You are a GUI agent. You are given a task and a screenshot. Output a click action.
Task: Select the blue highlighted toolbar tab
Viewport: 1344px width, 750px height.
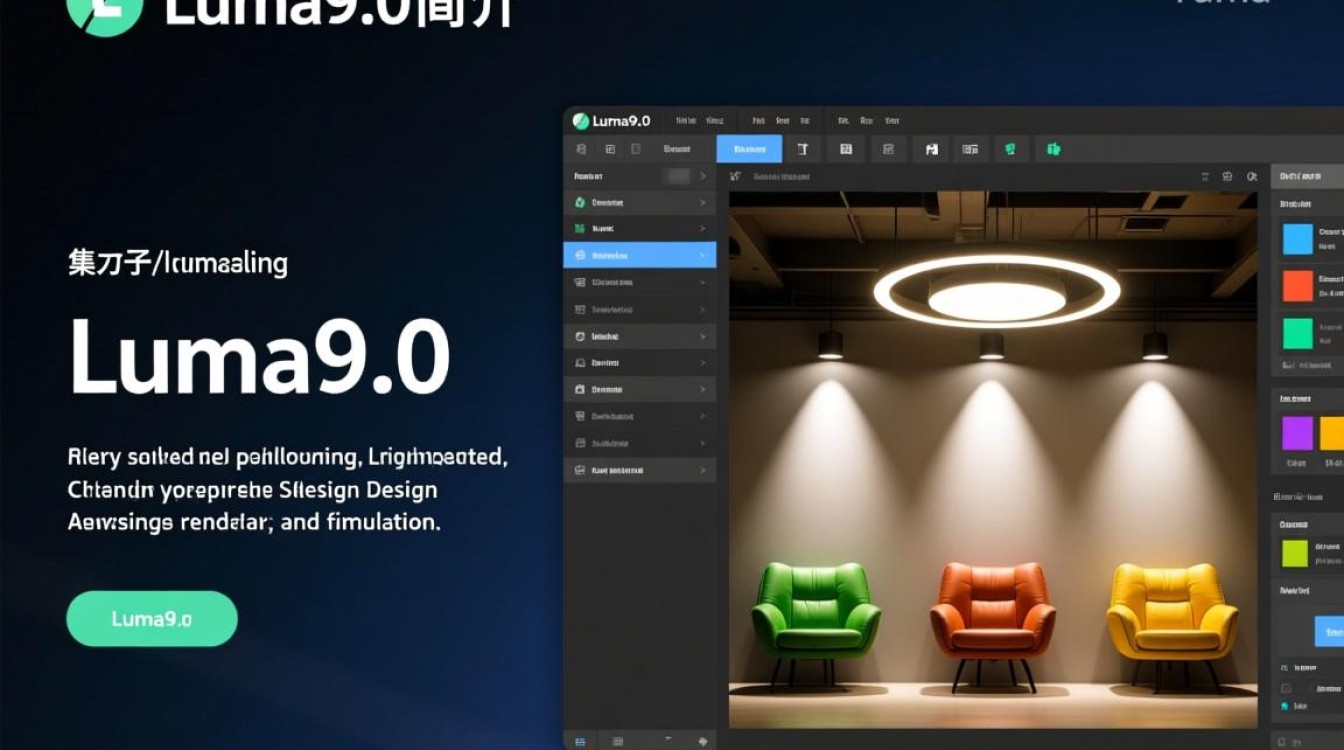coord(749,149)
